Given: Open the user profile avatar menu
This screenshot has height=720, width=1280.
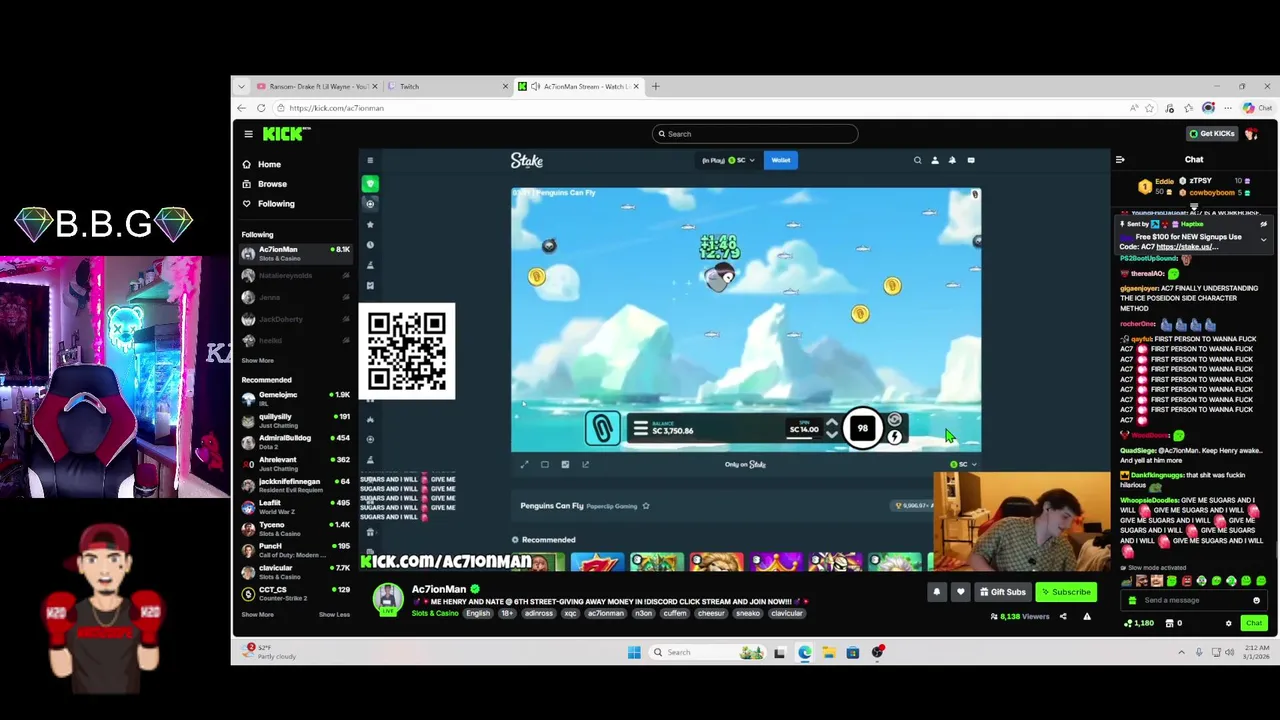Looking at the screenshot, I should [1251, 134].
